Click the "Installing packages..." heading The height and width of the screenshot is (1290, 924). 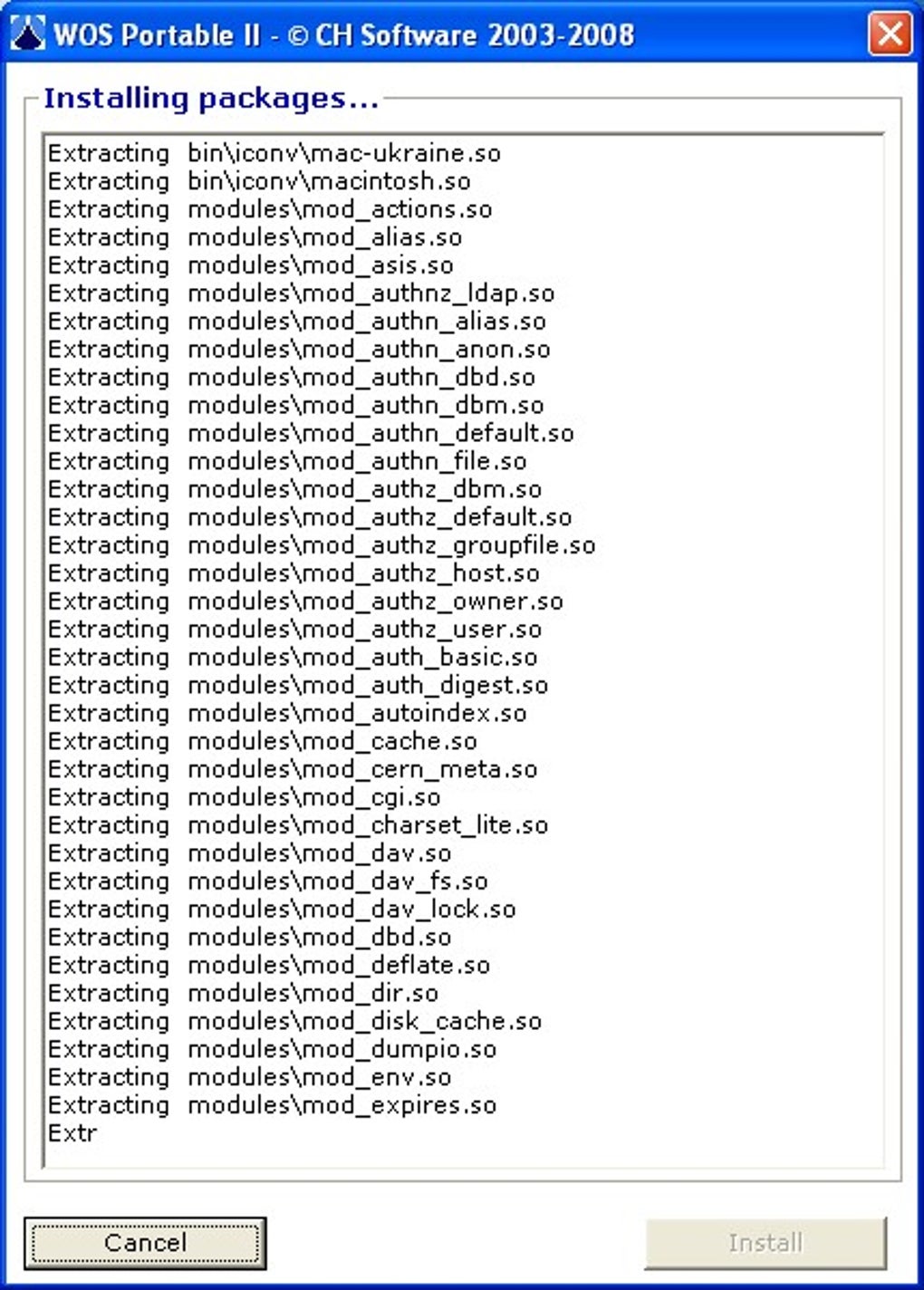pos(211,98)
